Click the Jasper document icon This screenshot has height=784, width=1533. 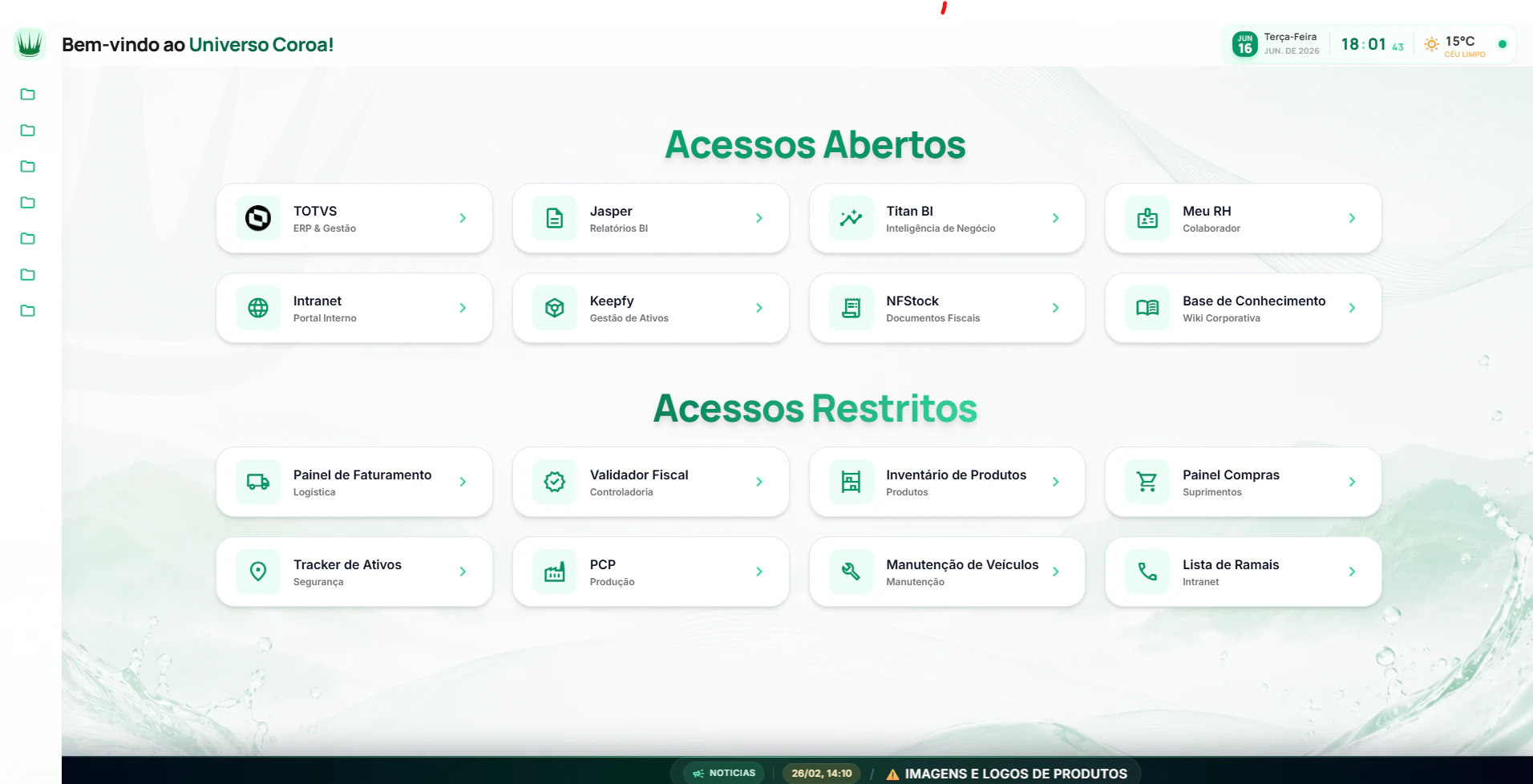[x=555, y=218]
